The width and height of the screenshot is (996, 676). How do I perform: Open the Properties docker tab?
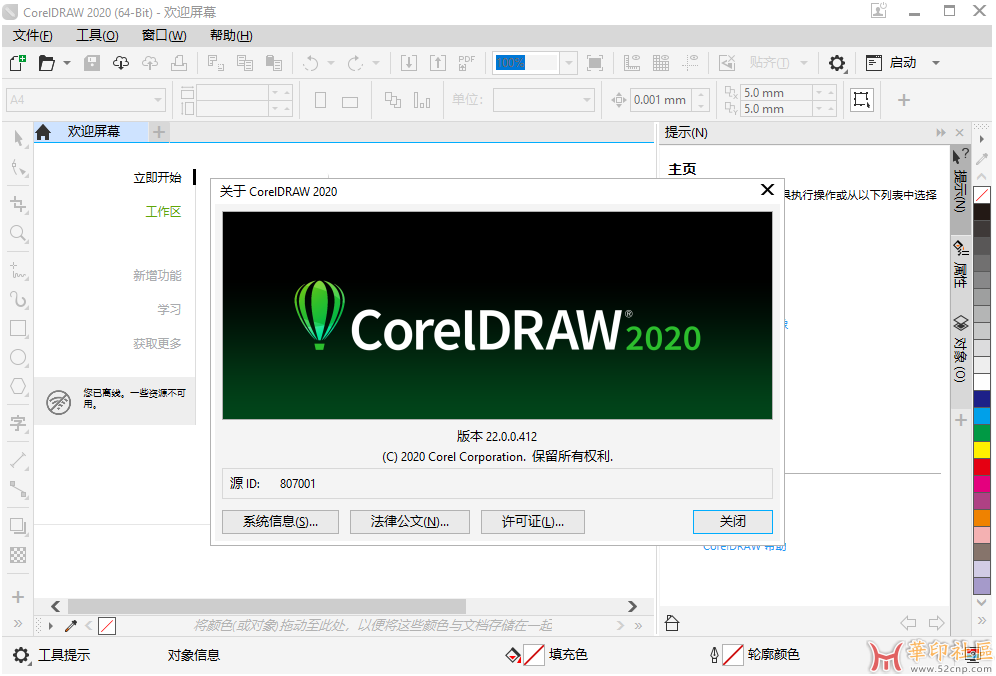(960, 266)
